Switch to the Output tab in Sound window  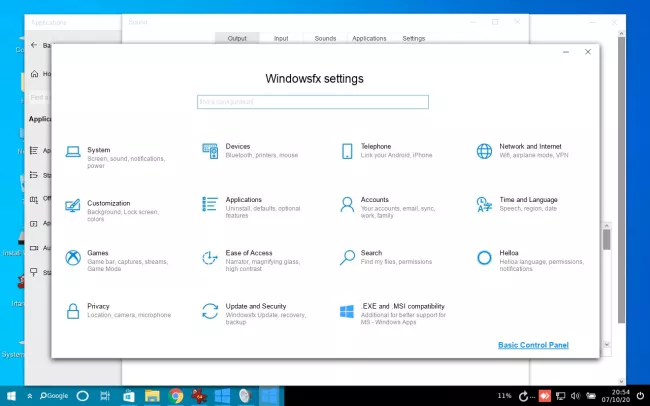tap(237, 38)
